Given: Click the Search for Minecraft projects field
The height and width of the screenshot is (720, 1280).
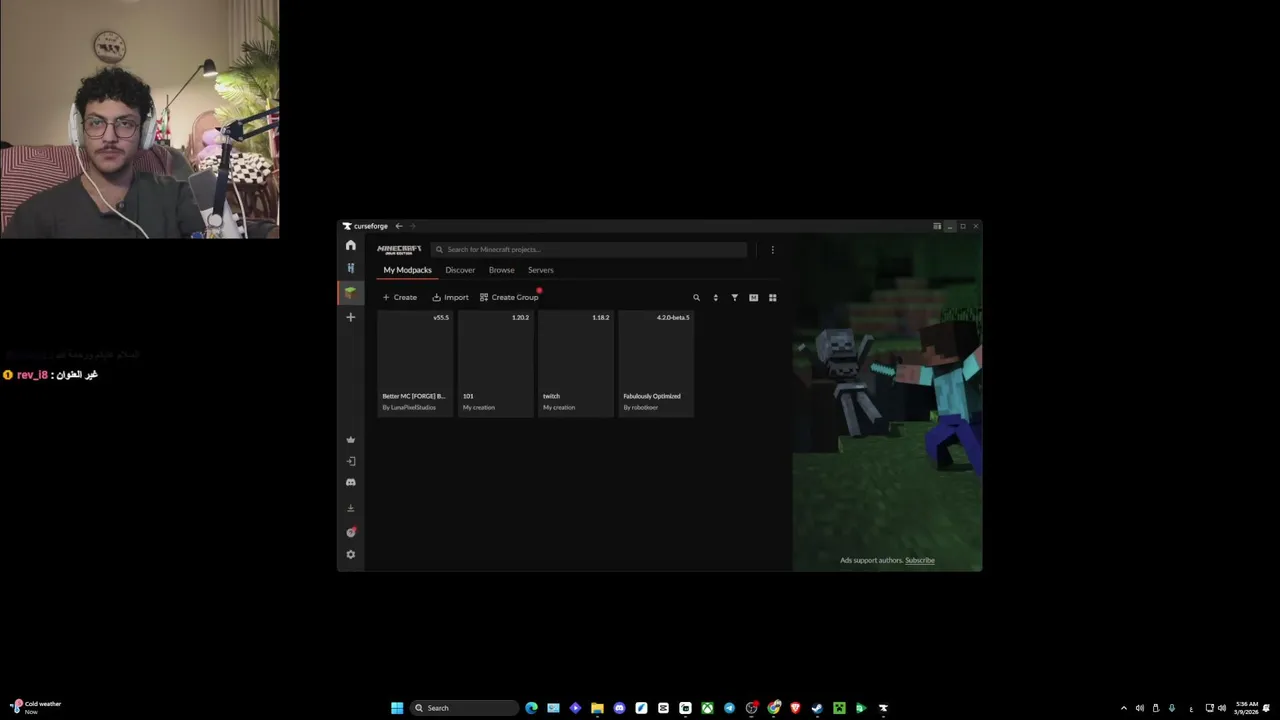Looking at the screenshot, I should click(589, 249).
